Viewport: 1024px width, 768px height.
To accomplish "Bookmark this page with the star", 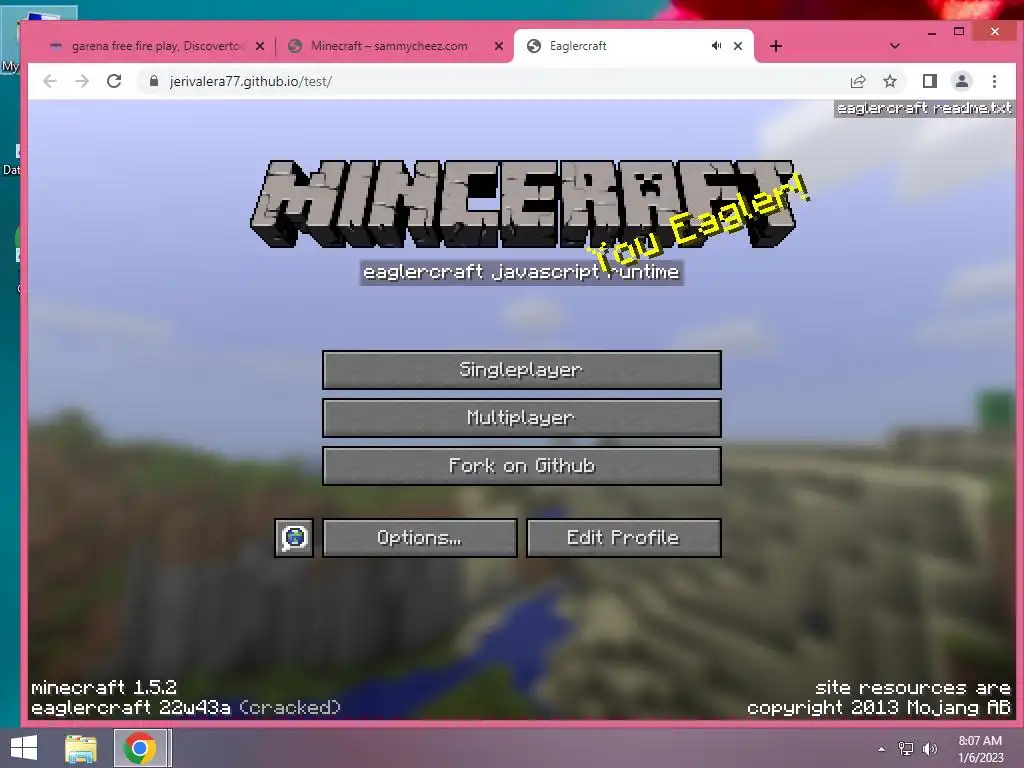I will 890,81.
